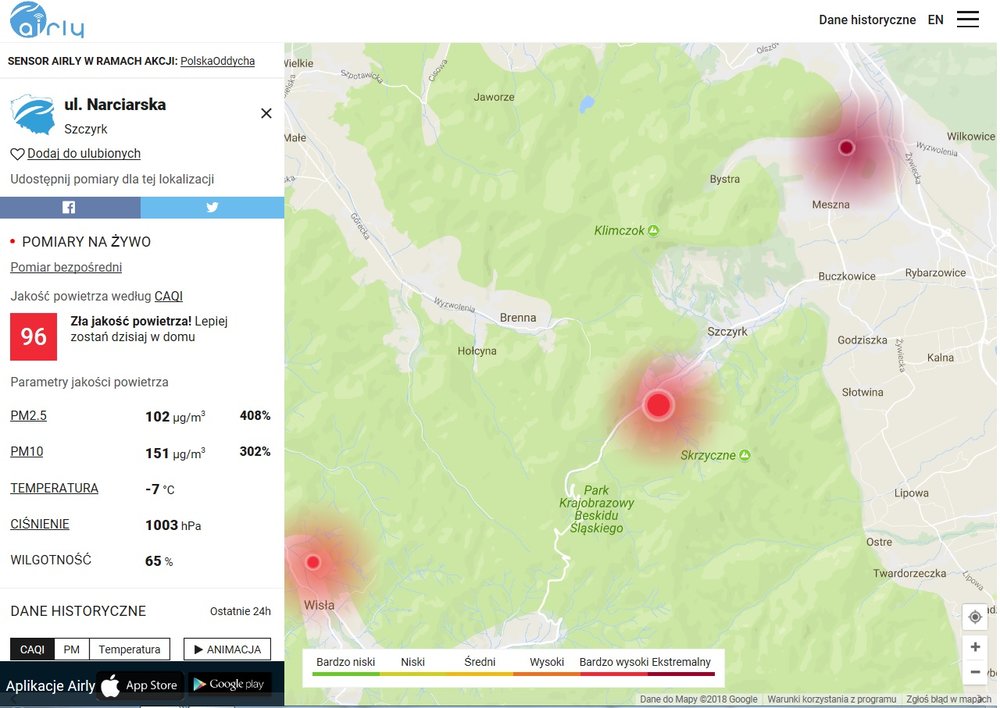Open Pomiar bezpośredni link
The width and height of the screenshot is (1000, 708).
click(66, 267)
